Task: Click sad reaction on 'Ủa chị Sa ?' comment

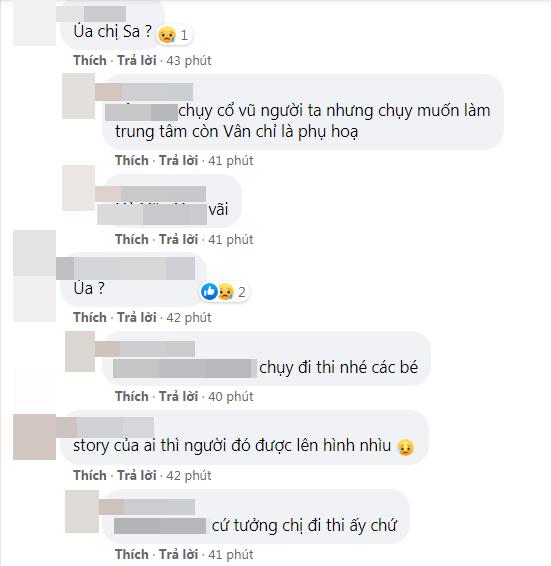Action: click(x=167, y=35)
